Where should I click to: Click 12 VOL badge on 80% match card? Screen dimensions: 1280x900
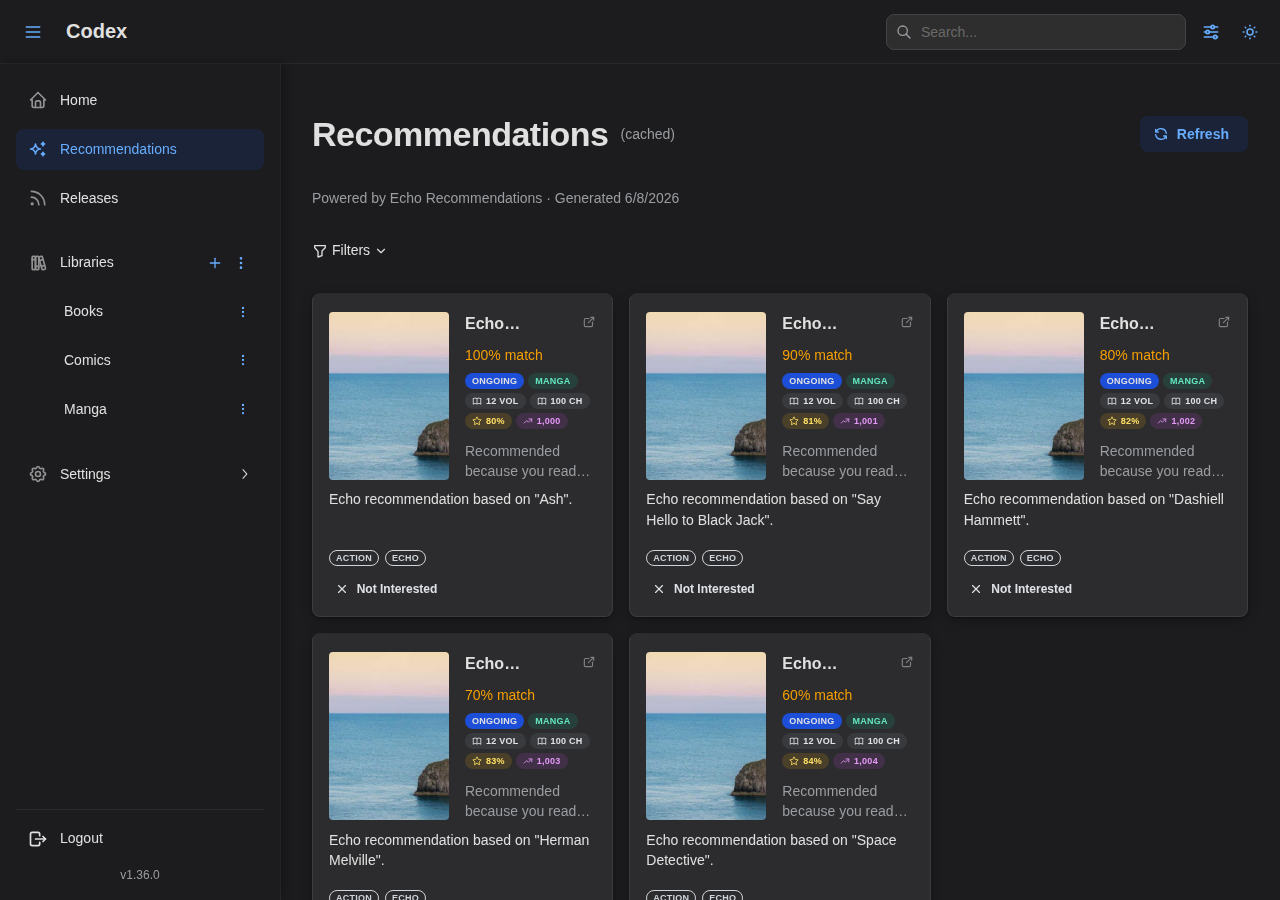click(1130, 401)
